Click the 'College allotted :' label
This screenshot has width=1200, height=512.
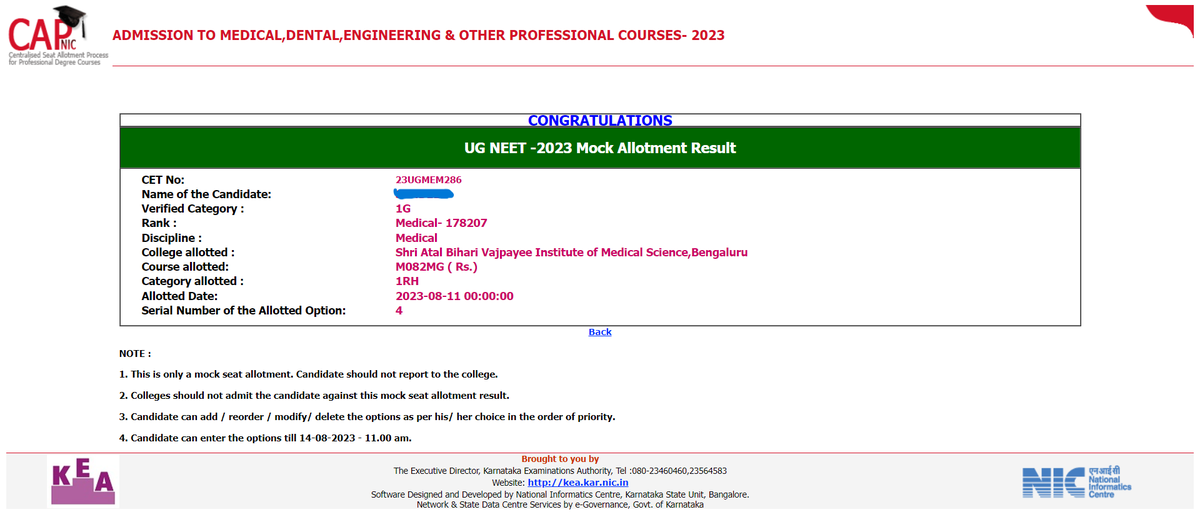coord(188,253)
